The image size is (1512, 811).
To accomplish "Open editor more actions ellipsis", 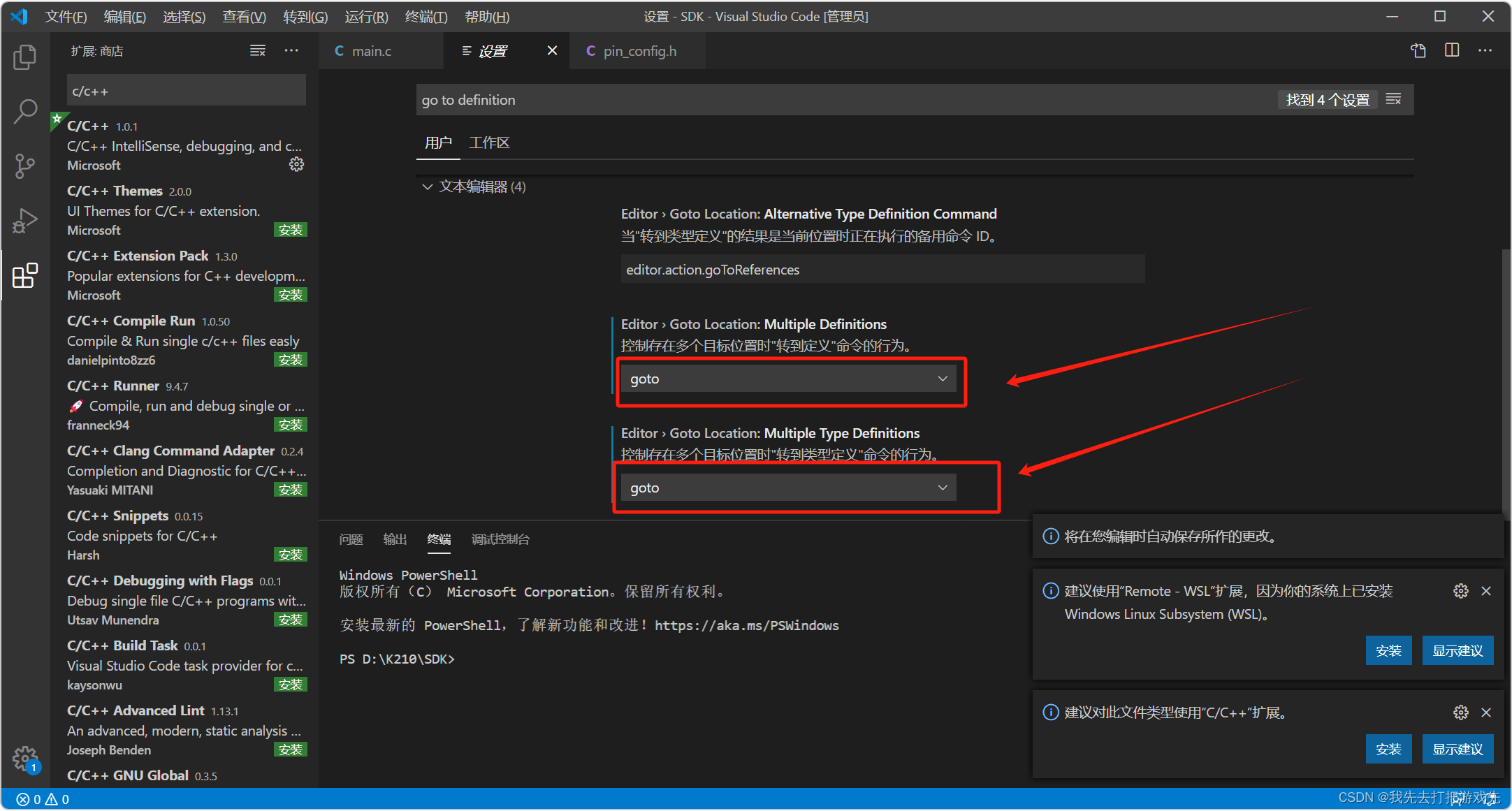I will [x=1485, y=50].
